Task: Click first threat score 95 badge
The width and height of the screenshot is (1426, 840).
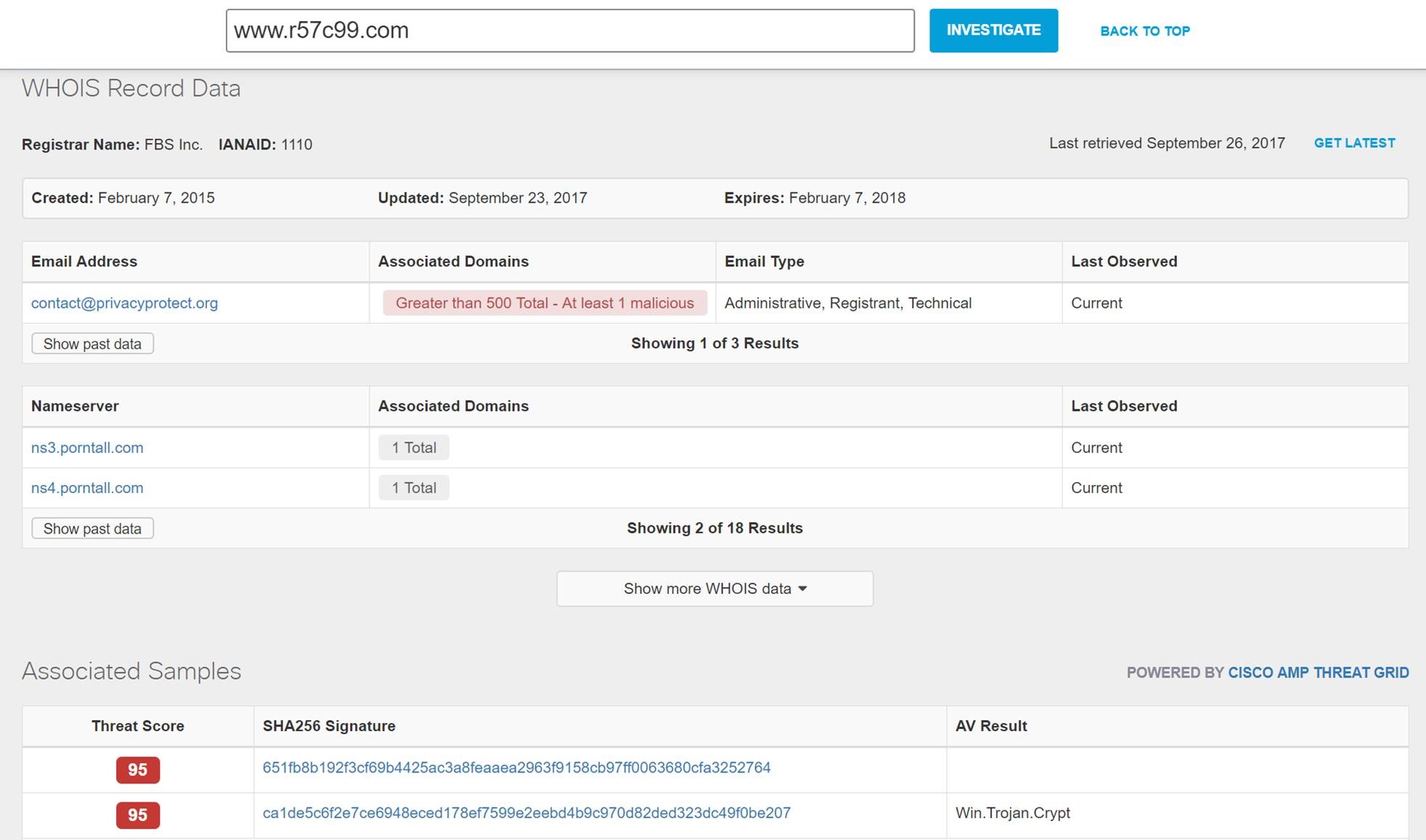Action: pyautogui.click(x=137, y=770)
